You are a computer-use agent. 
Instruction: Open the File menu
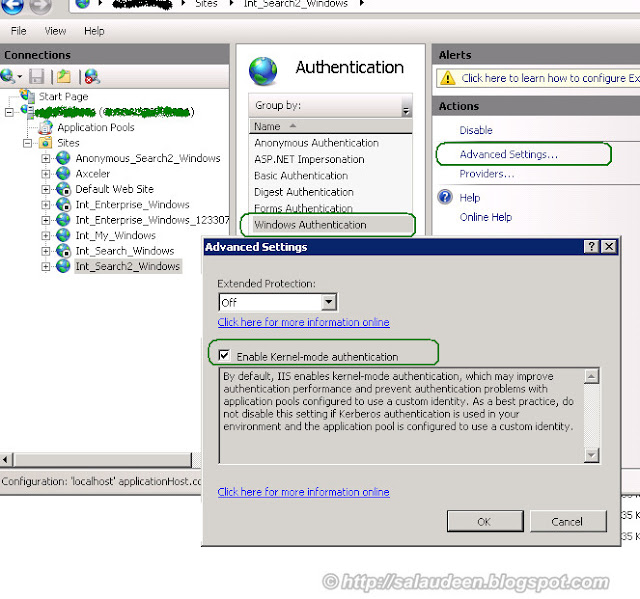coord(19,31)
